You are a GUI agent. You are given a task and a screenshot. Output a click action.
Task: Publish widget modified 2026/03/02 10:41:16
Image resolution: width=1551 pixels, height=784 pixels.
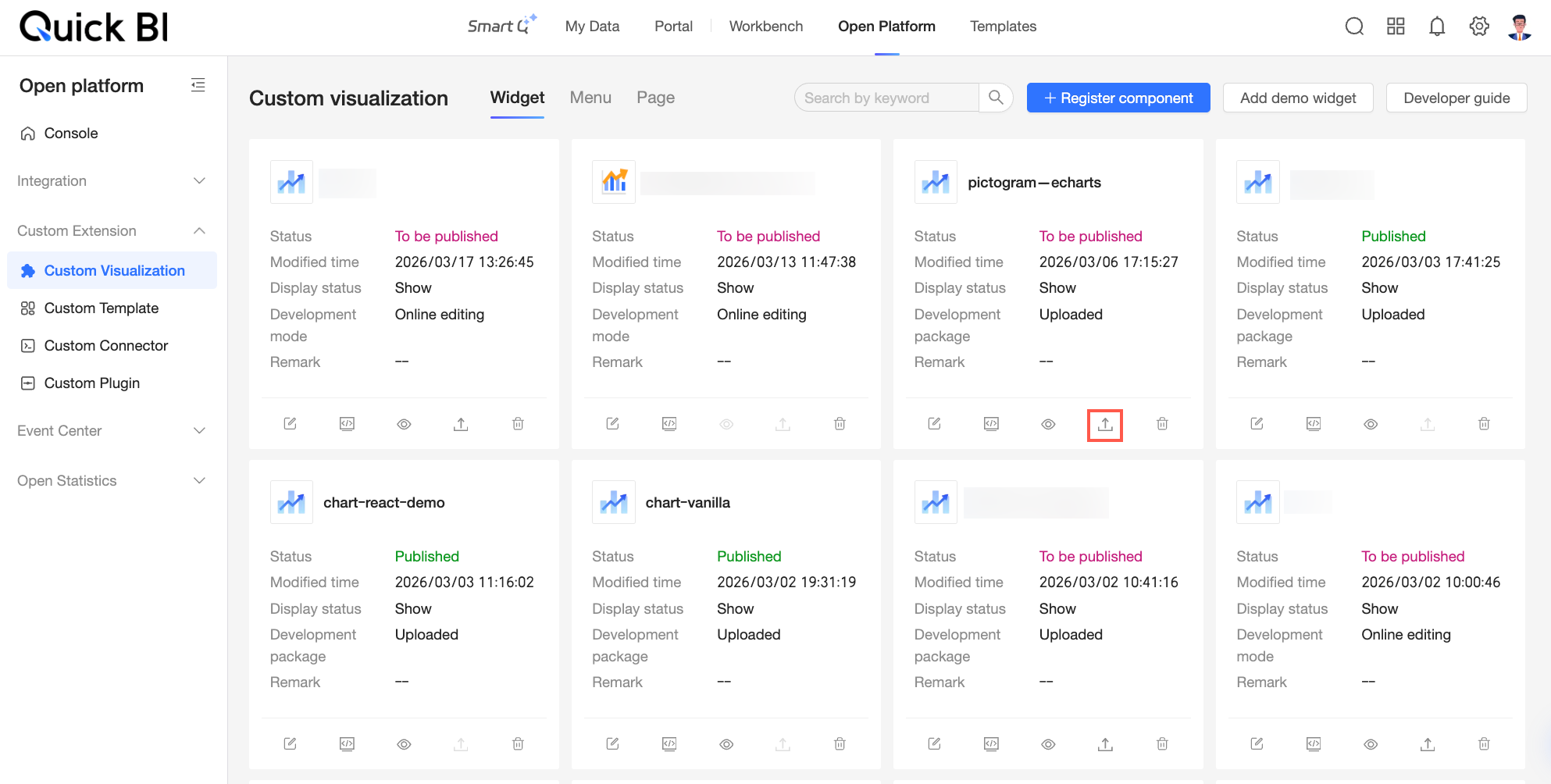[x=1105, y=744]
